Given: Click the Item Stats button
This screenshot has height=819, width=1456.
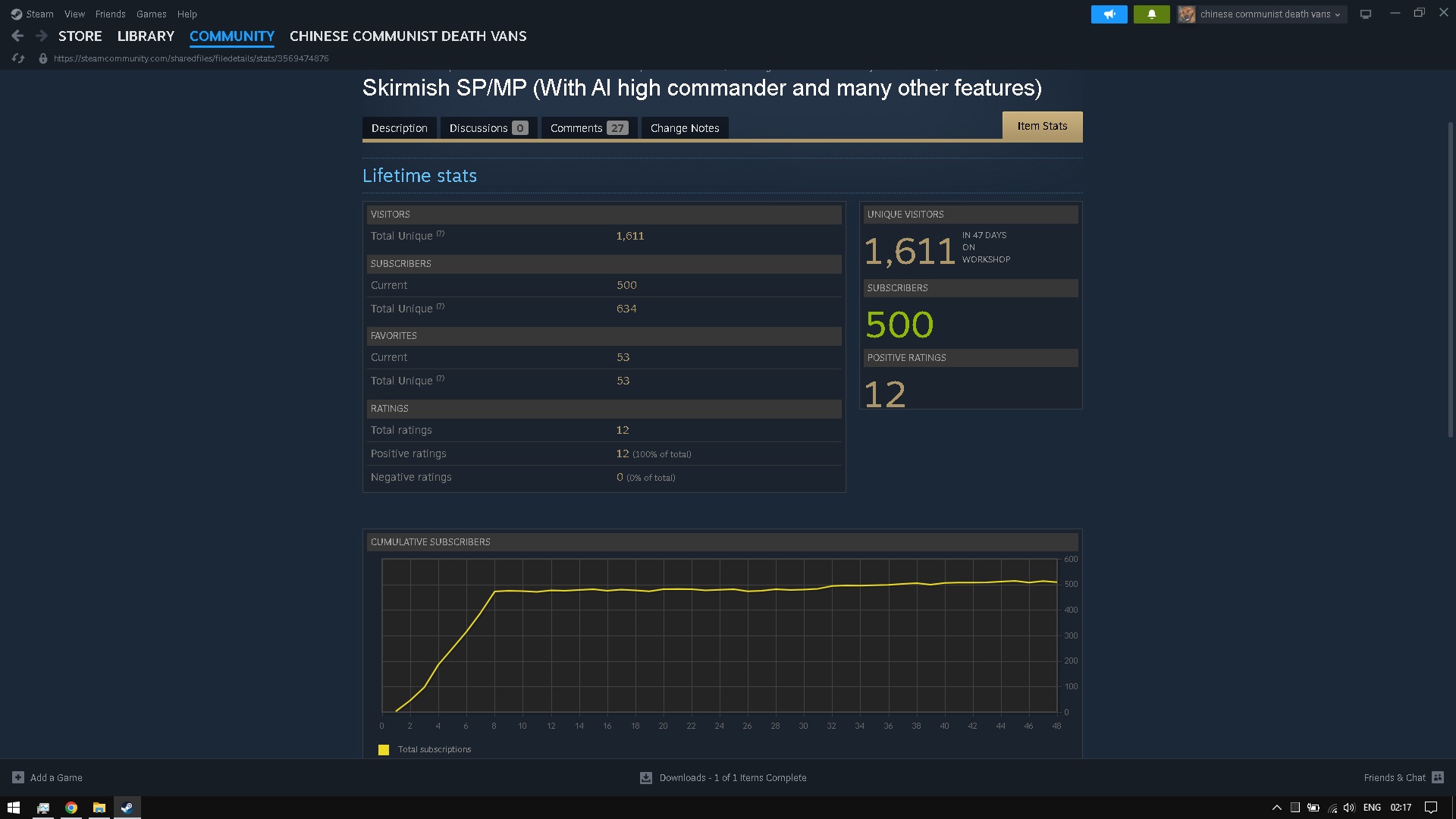Looking at the screenshot, I should point(1042,126).
